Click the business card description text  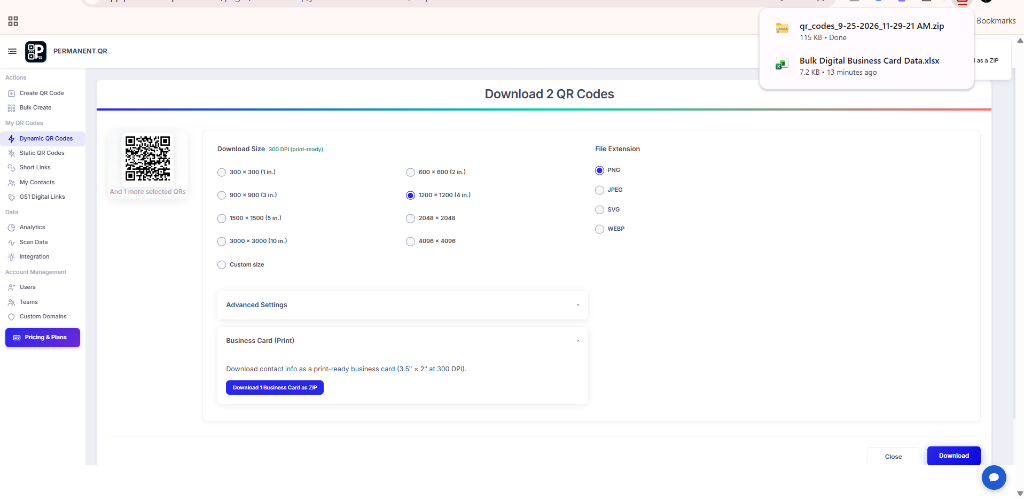346,369
